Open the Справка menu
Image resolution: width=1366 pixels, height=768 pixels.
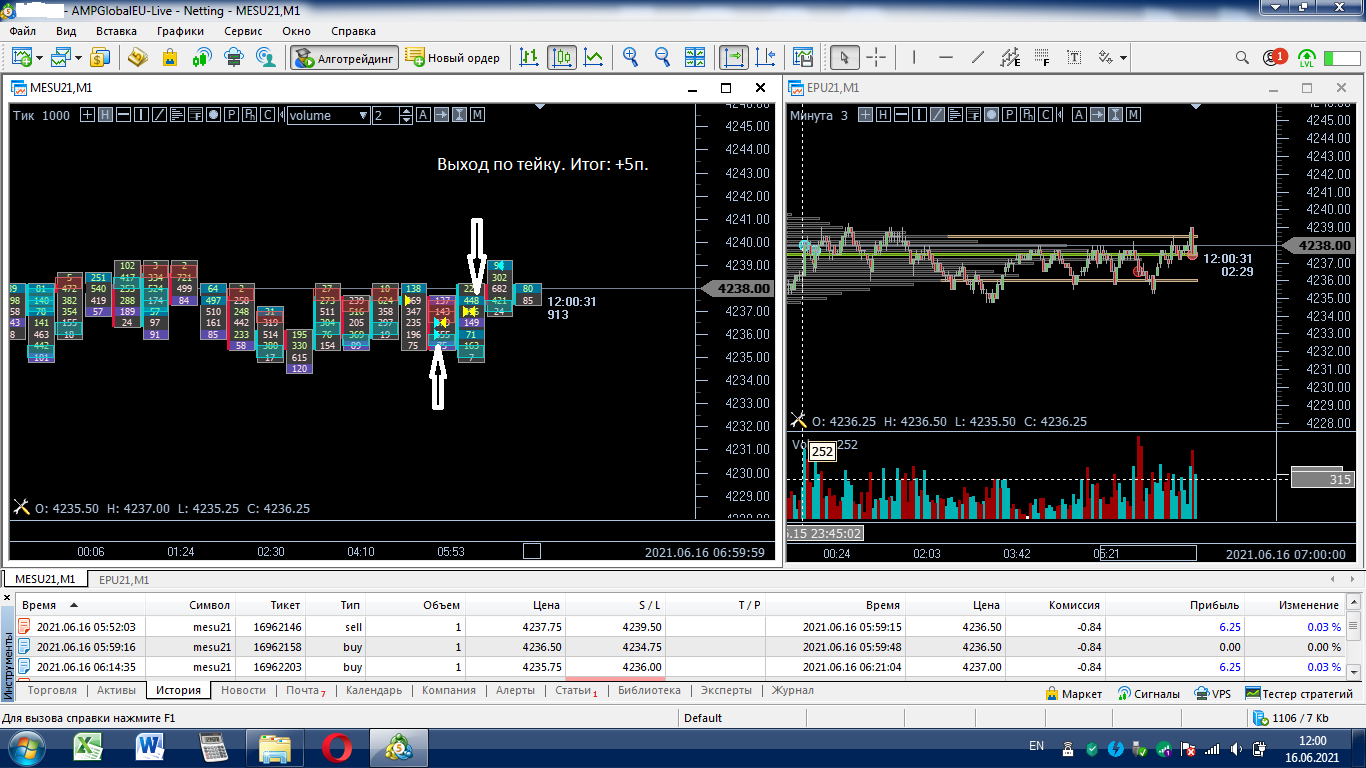coord(353,31)
